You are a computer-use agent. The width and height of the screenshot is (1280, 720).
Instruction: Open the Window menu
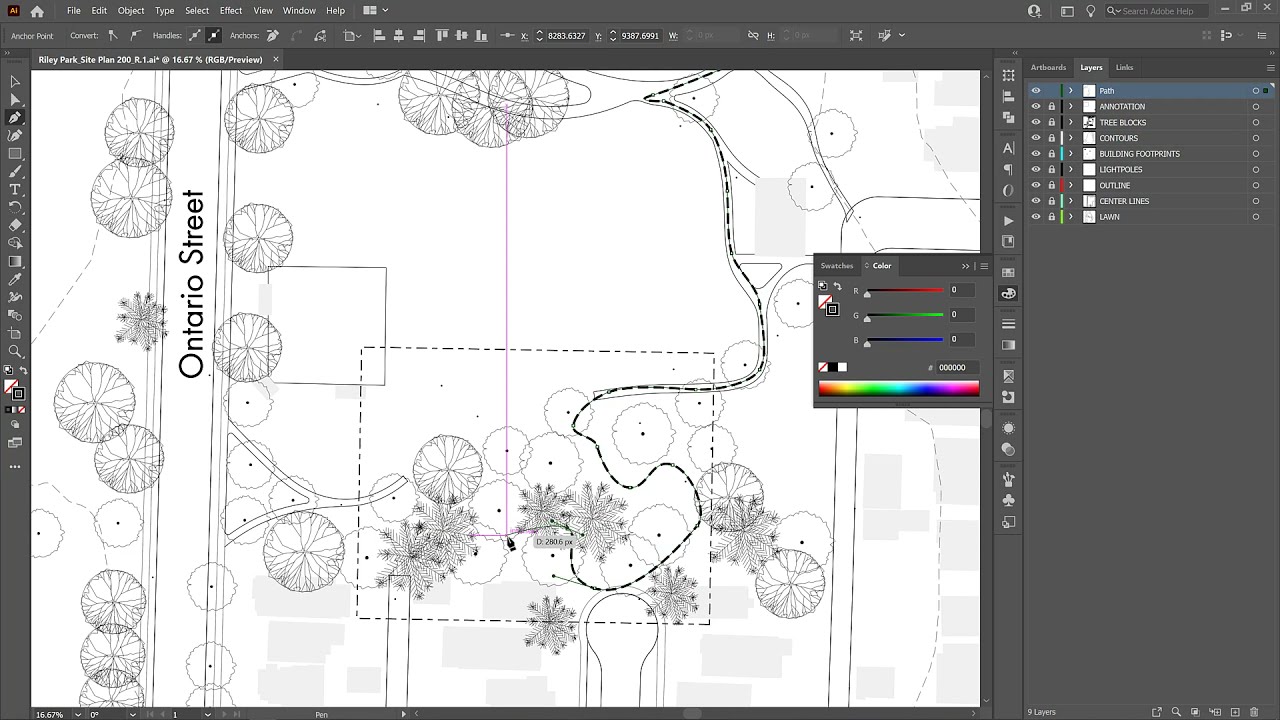point(299,11)
